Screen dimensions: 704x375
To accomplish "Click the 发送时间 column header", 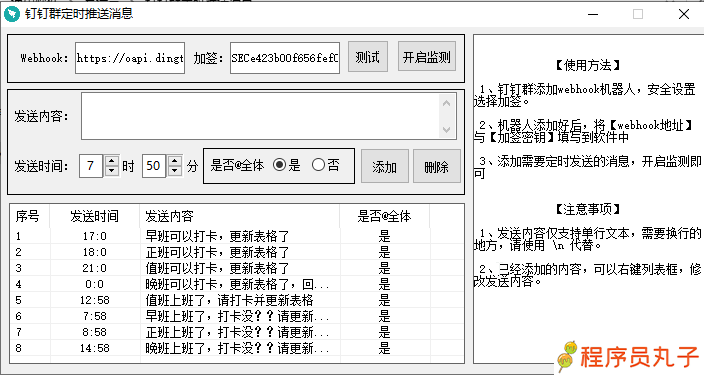I will (95, 216).
